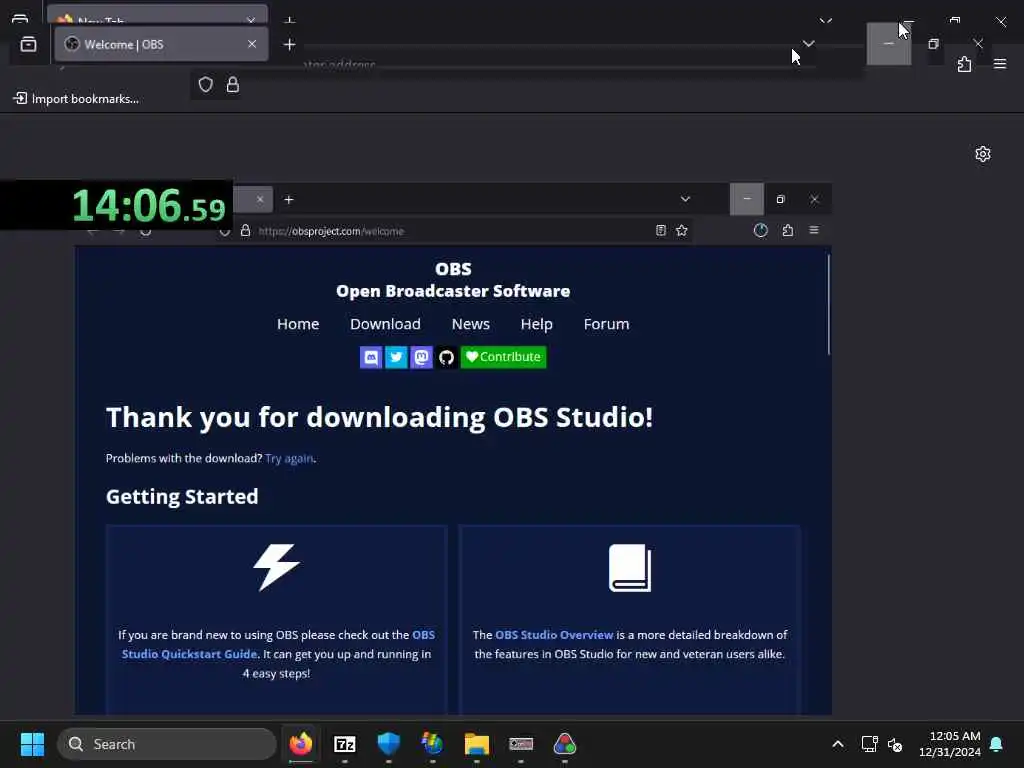Open the Discord icon on OBS page
Screen dimensions: 1024x768
click(371, 357)
